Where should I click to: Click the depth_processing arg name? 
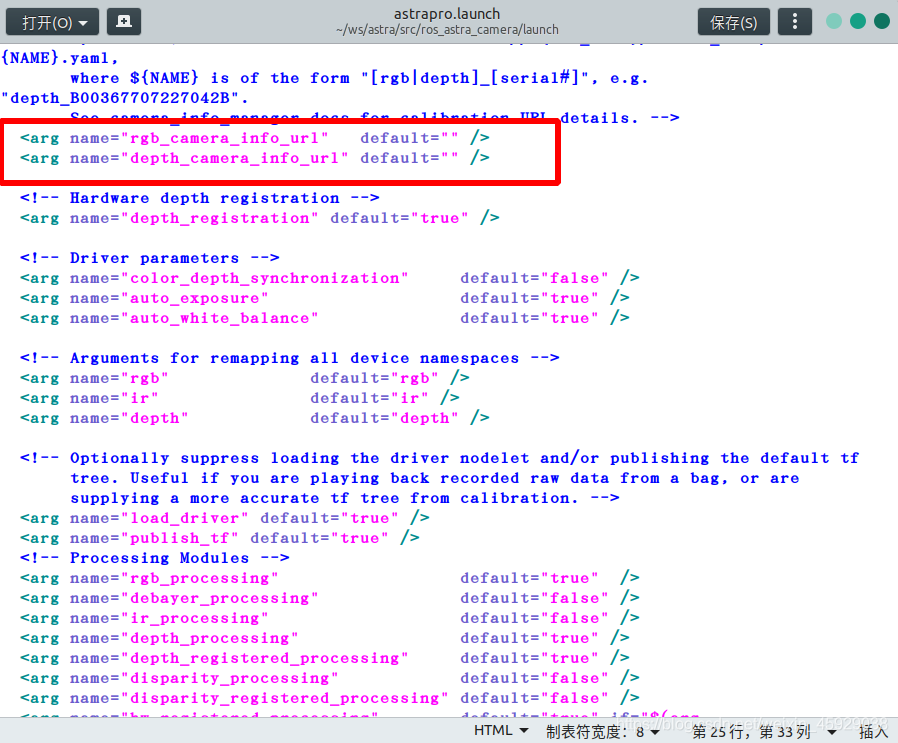tap(209, 638)
